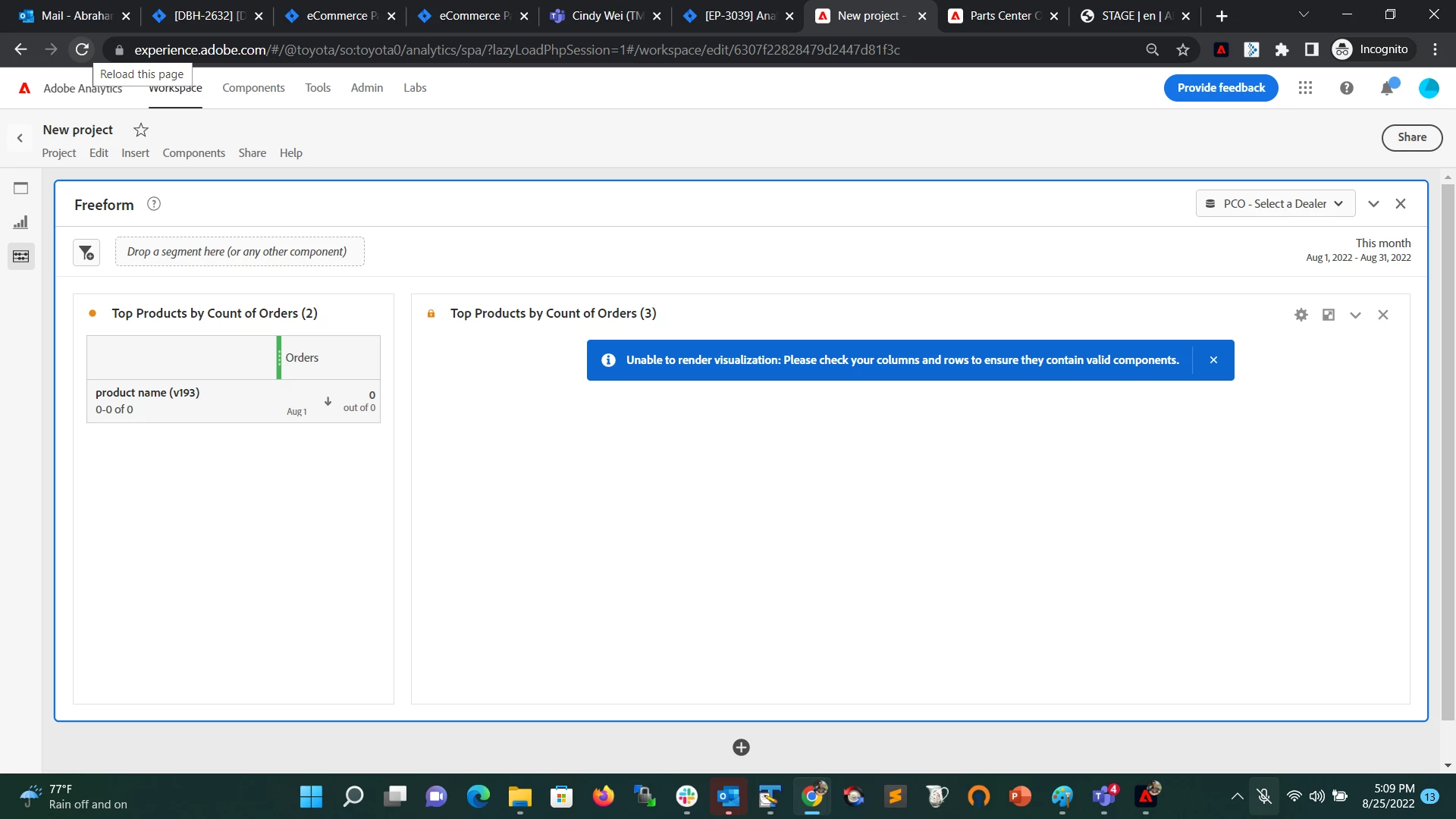Click the segment filter funnel icon
The width and height of the screenshot is (1456, 819).
pyautogui.click(x=86, y=253)
